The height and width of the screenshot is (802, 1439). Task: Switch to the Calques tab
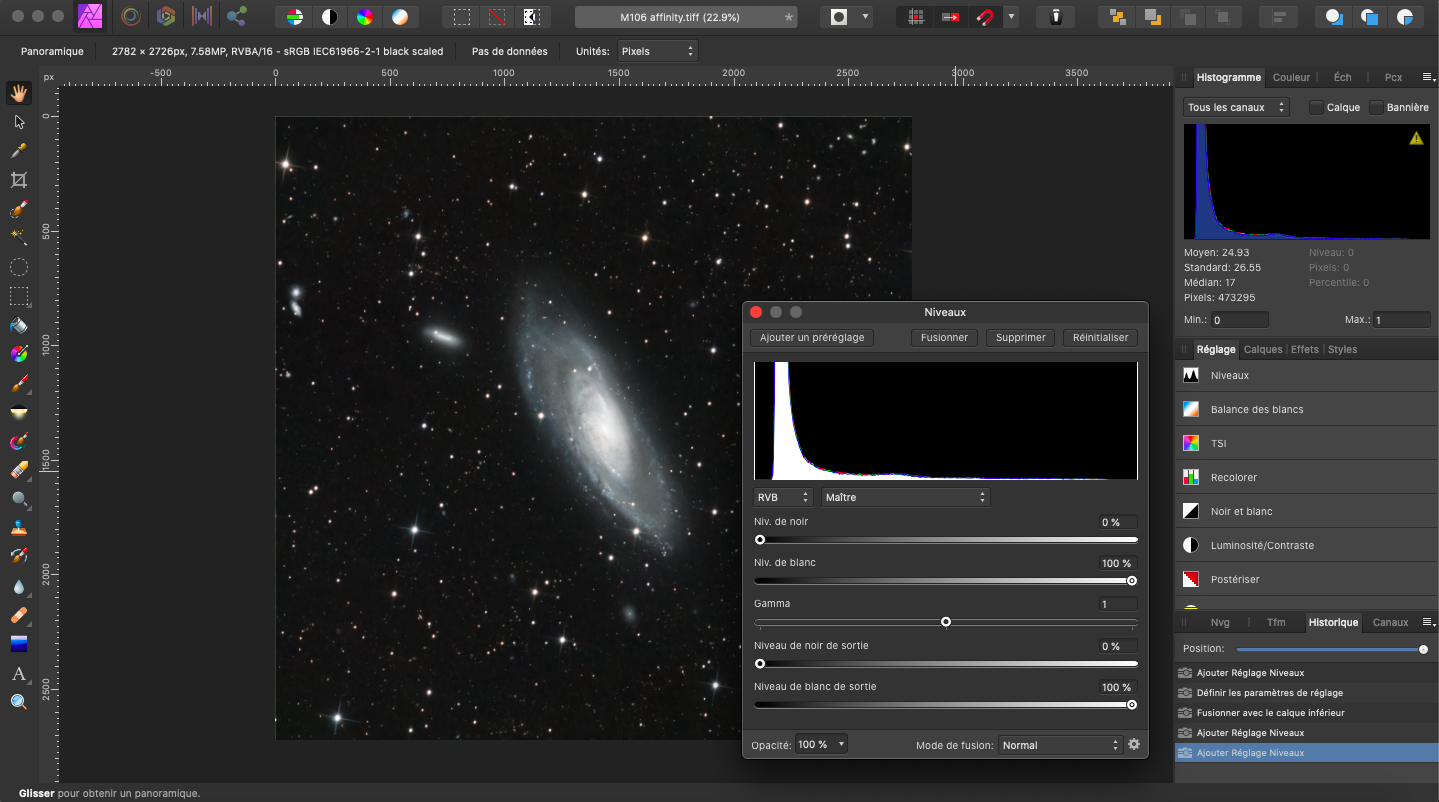pos(1262,349)
